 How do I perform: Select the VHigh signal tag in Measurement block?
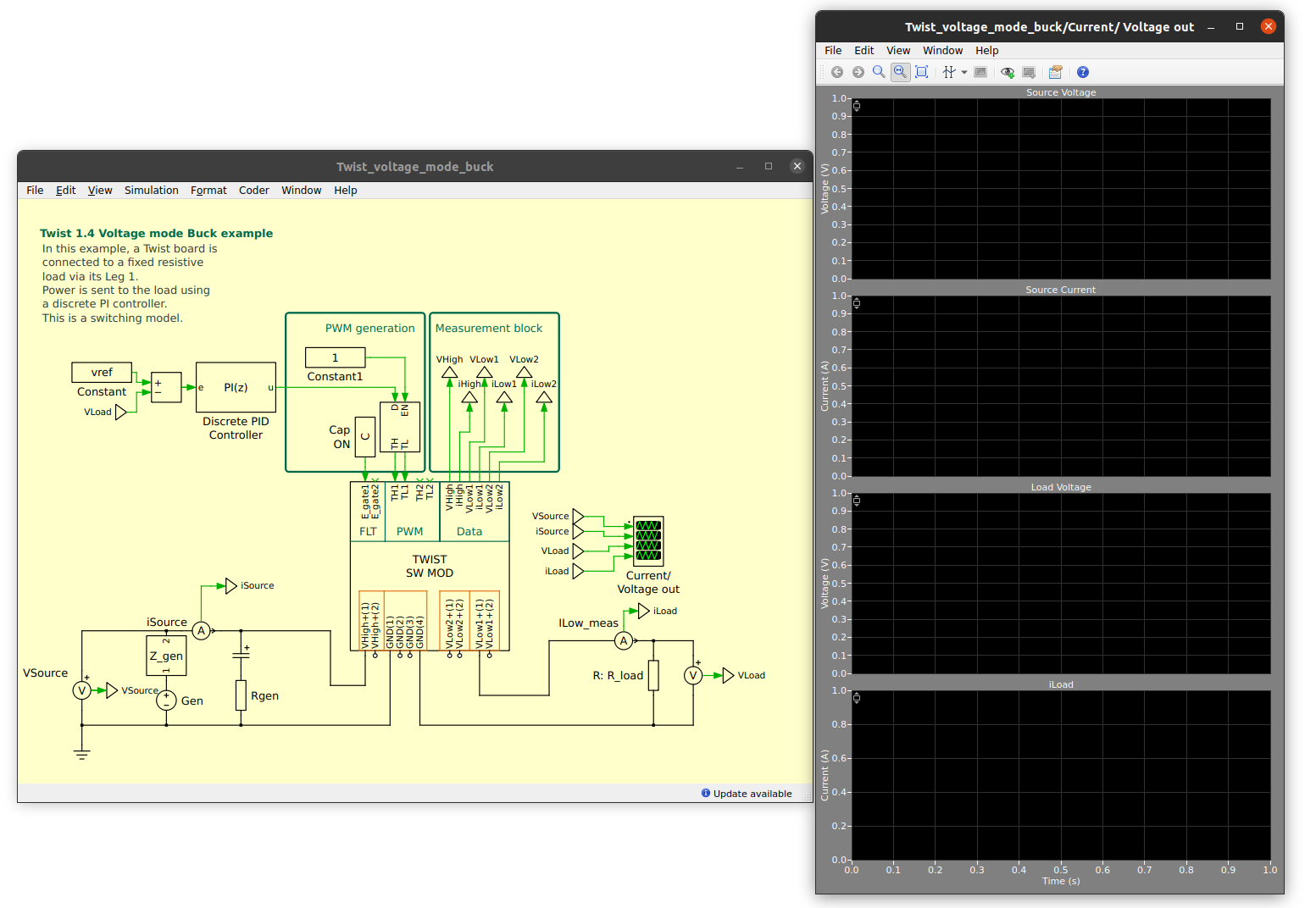click(x=450, y=372)
